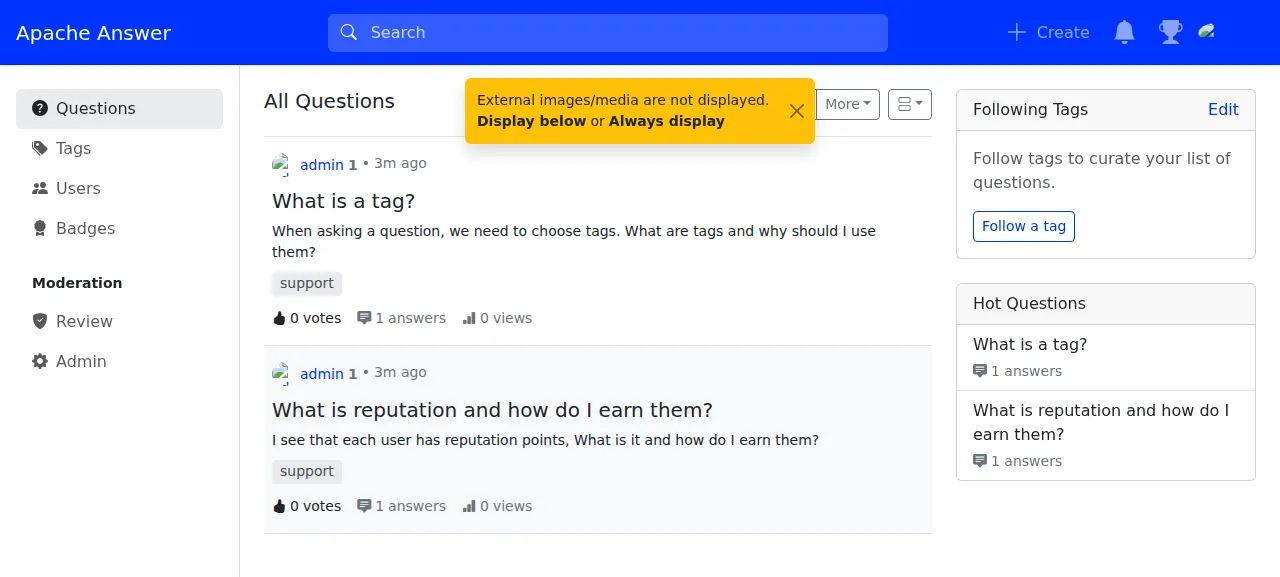Click the plus icon next to Create

(x=1017, y=32)
